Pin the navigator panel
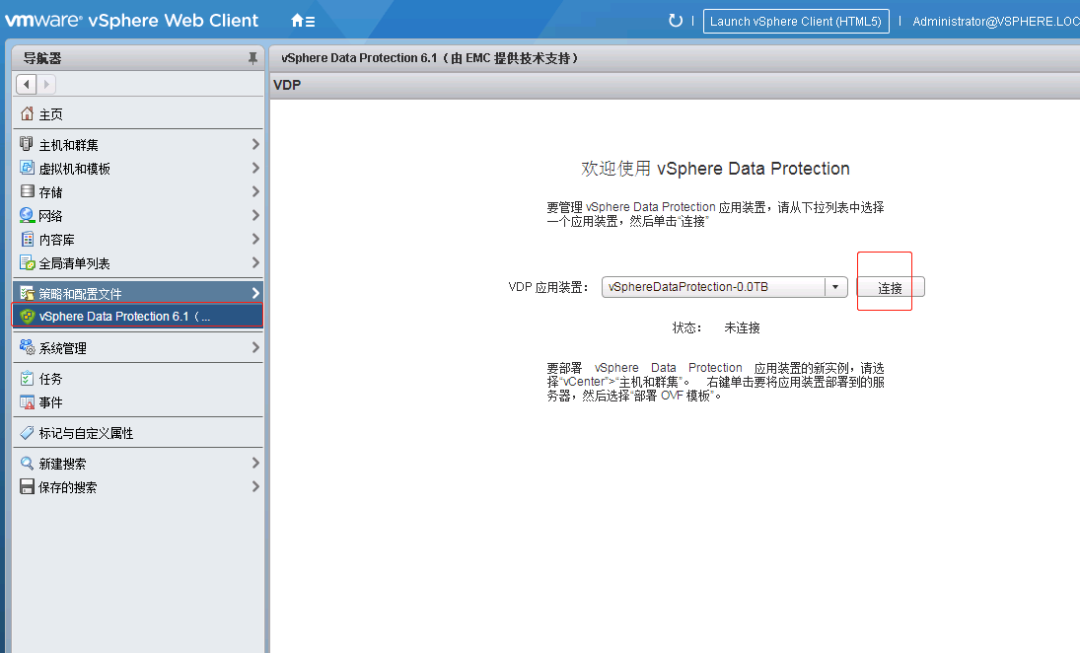1080x653 pixels. (x=253, y=59)
